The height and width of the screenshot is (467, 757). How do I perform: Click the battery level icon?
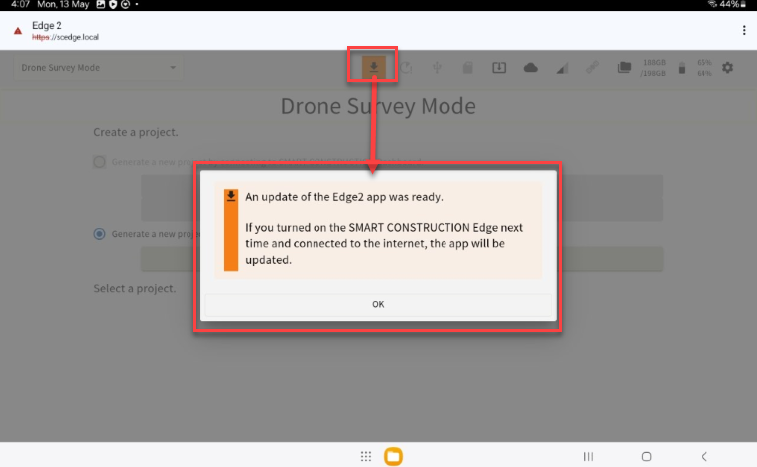(682, 68)
